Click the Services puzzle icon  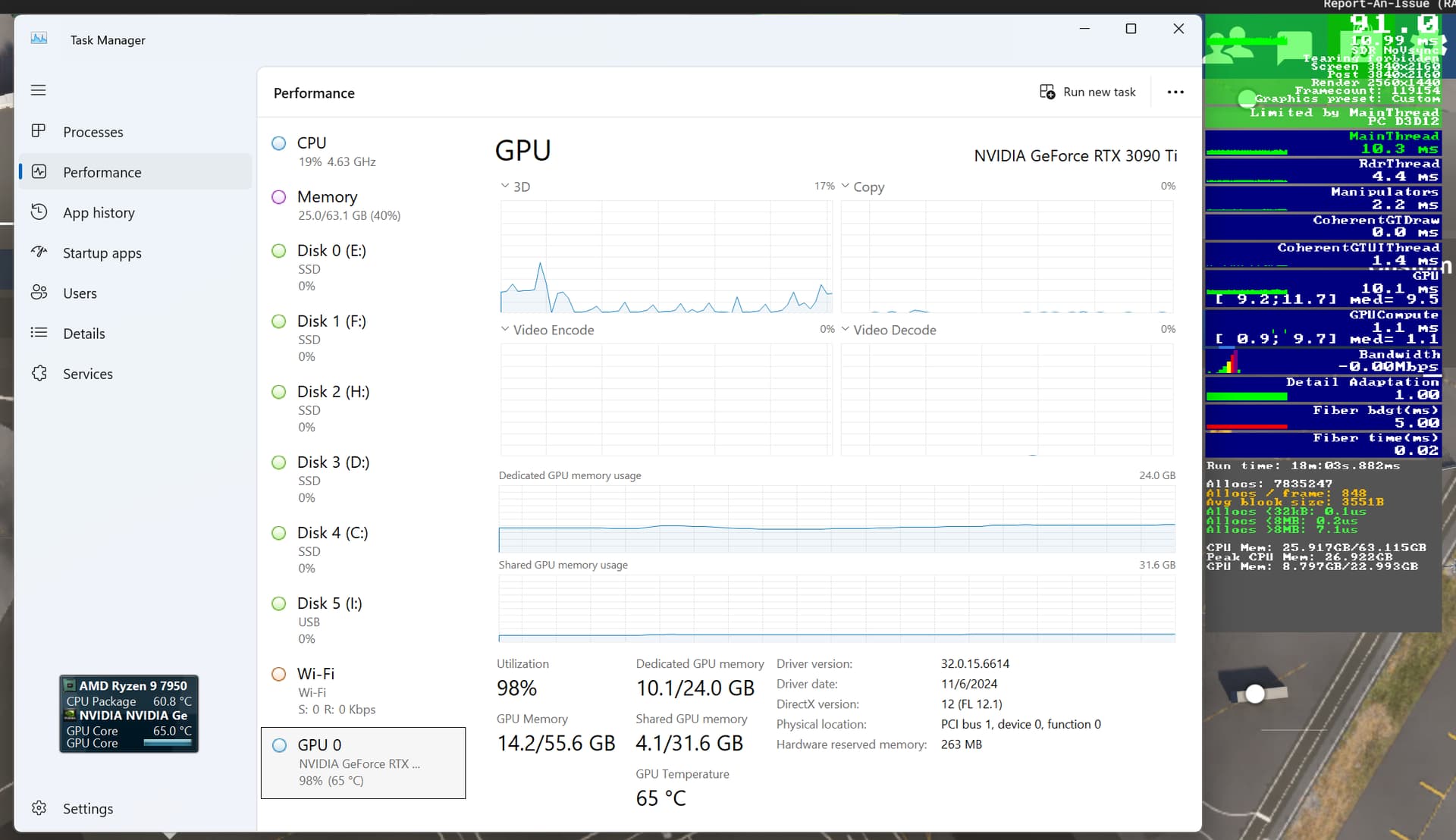(x=39, y=373)
